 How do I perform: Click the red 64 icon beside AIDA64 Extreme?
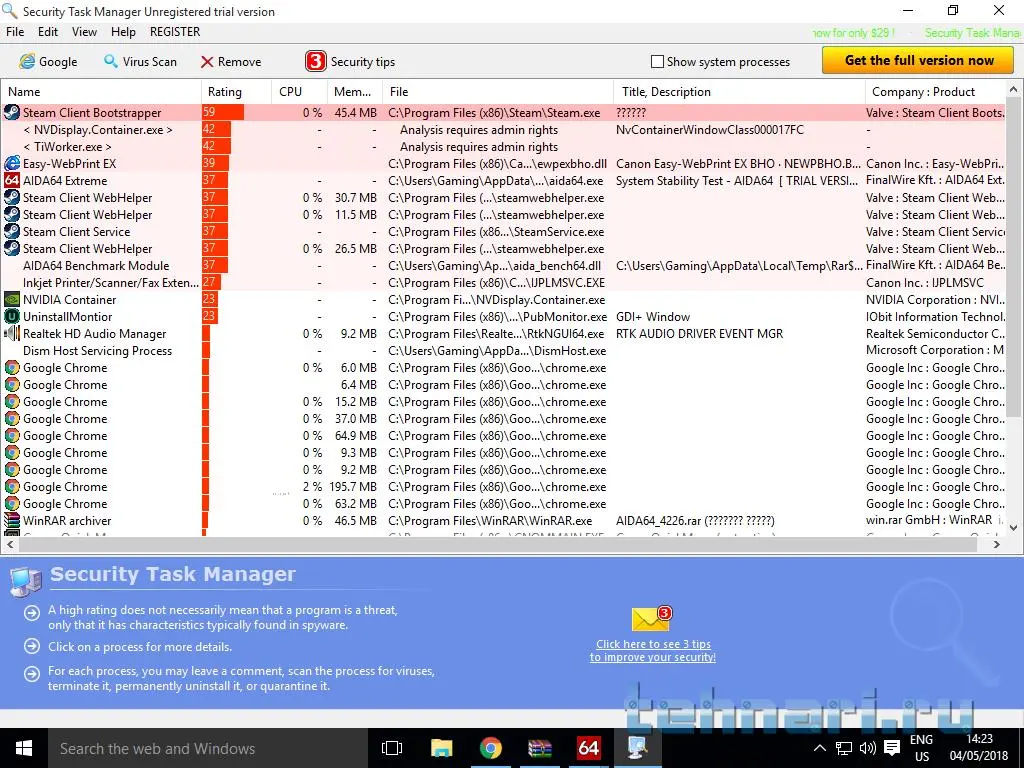click(12, 180)
